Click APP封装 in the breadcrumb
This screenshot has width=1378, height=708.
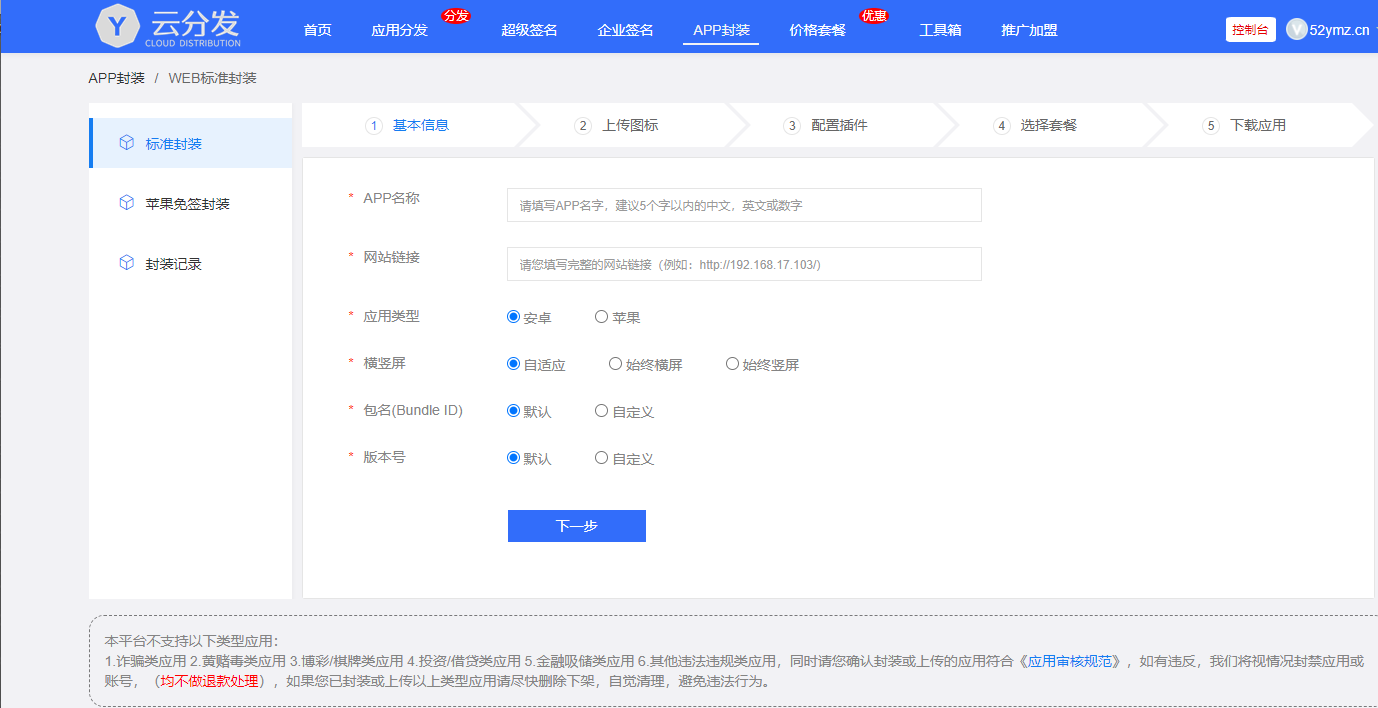point(117,78)
